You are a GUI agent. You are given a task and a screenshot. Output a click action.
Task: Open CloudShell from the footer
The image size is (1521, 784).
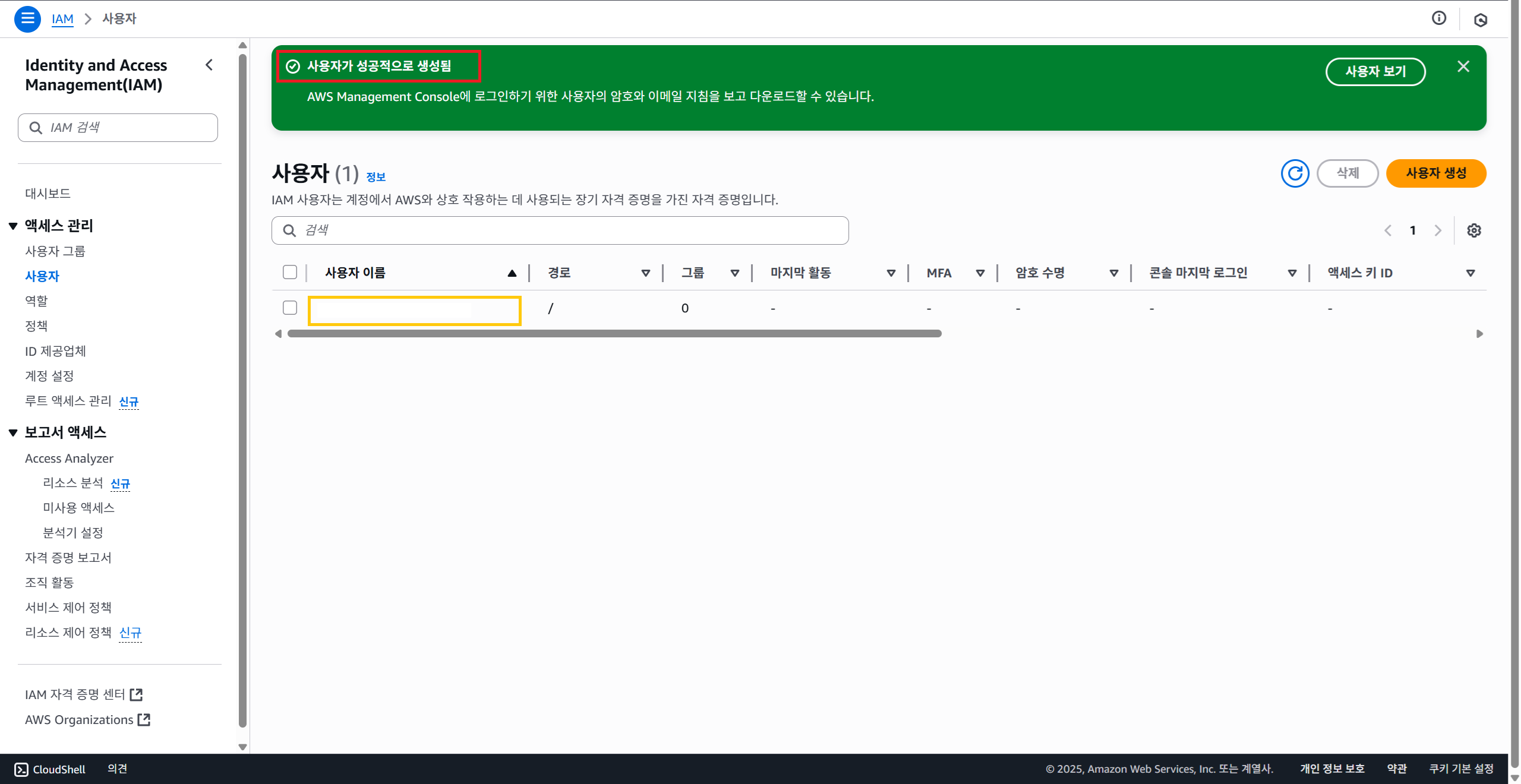(x=51, y=769)
